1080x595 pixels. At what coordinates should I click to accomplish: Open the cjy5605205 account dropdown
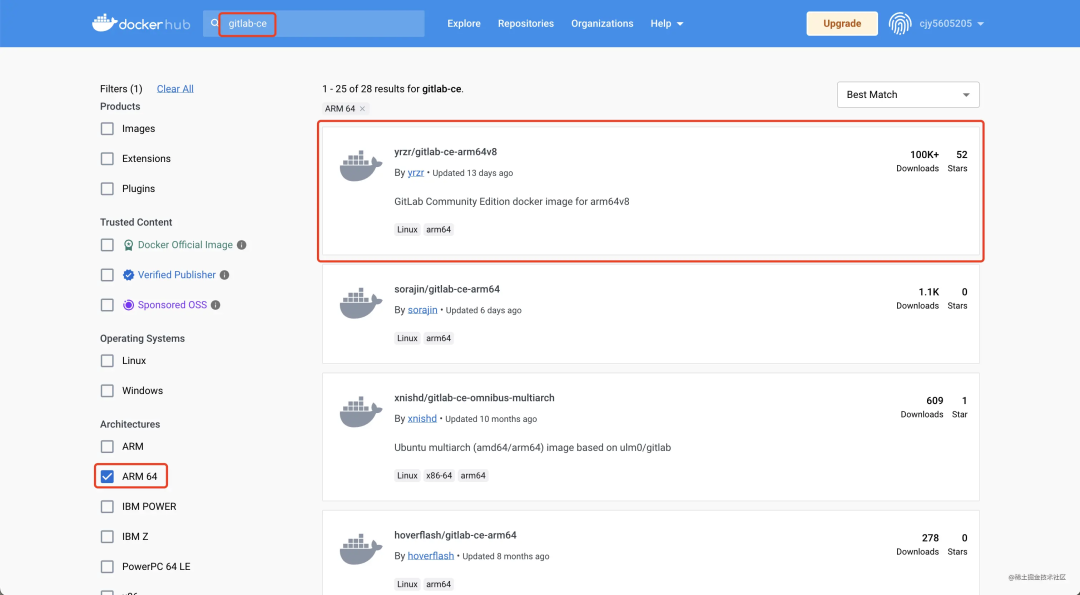coord(951,23)
